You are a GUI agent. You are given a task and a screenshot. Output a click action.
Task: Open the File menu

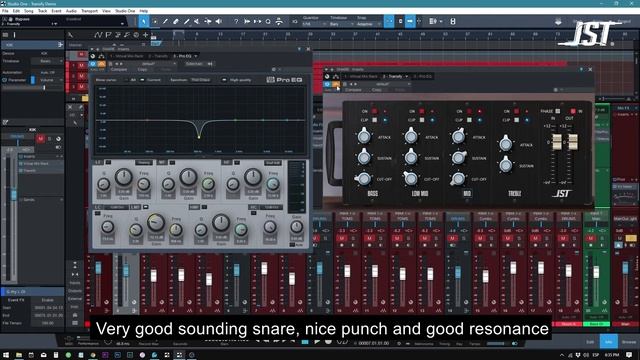[5, 11]
